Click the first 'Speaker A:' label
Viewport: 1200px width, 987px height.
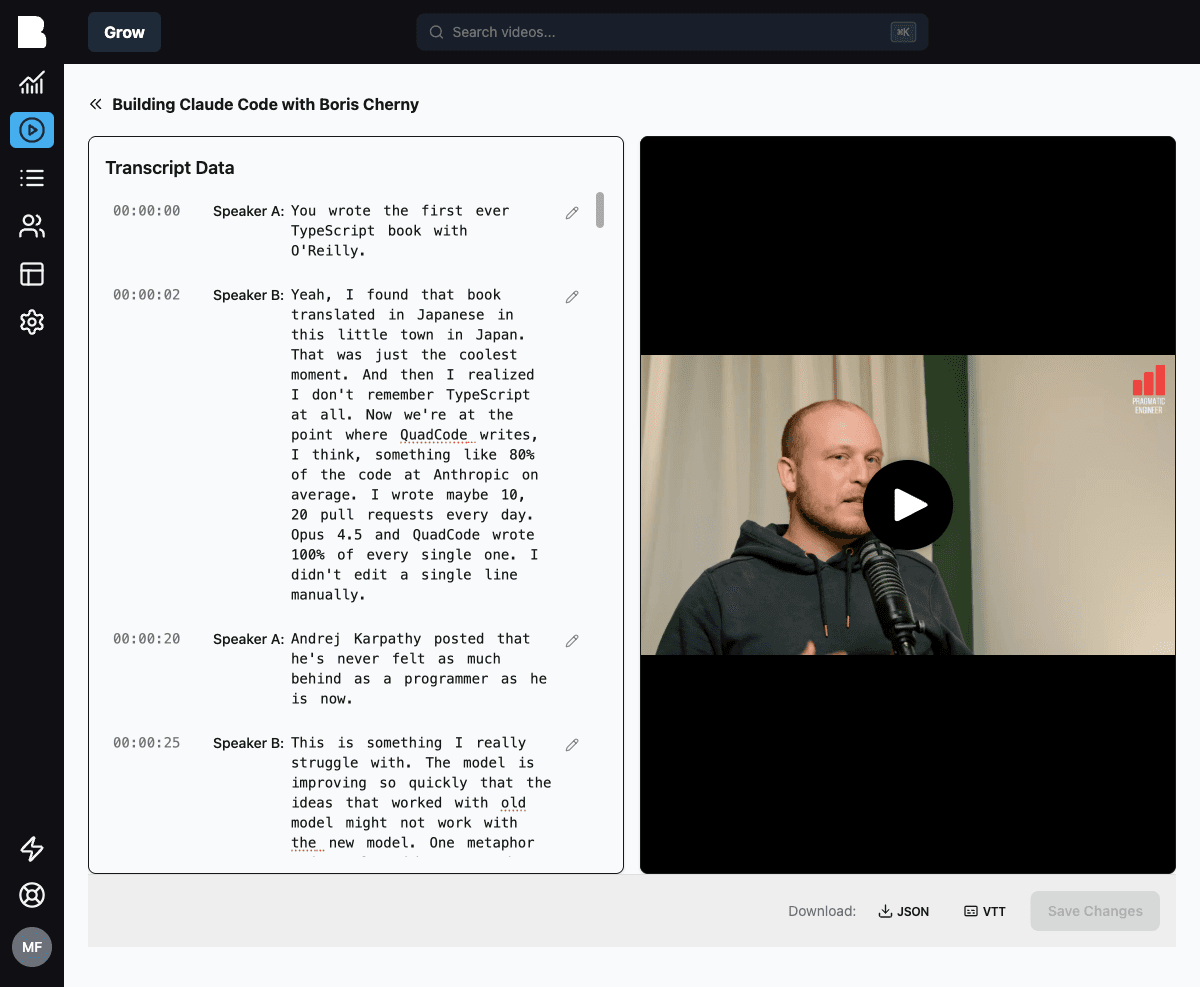(249, 211)
